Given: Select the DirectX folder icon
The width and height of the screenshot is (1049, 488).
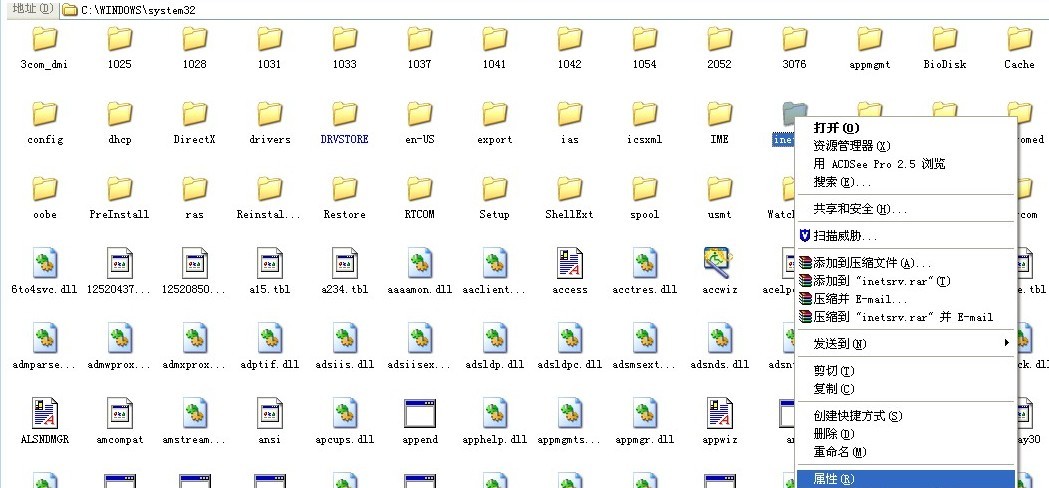Looking at the screenshot, I should tap(194, 114).
